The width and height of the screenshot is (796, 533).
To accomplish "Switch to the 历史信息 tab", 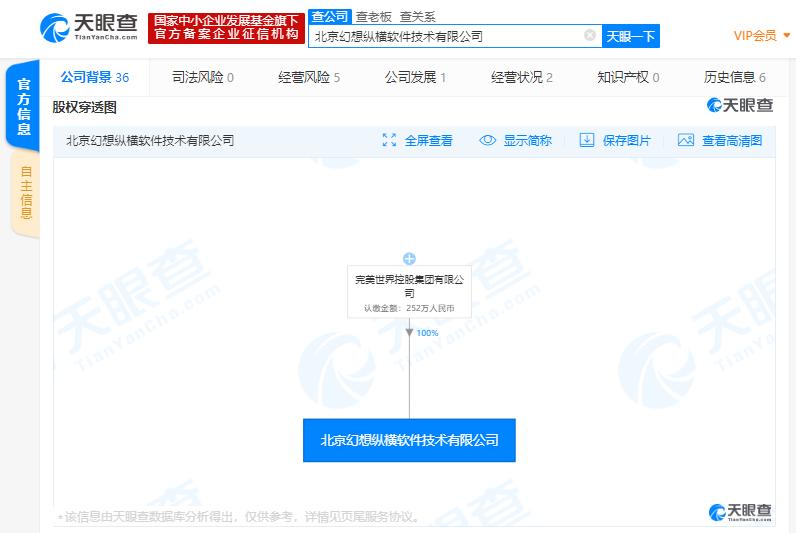I will pos(734,77).
